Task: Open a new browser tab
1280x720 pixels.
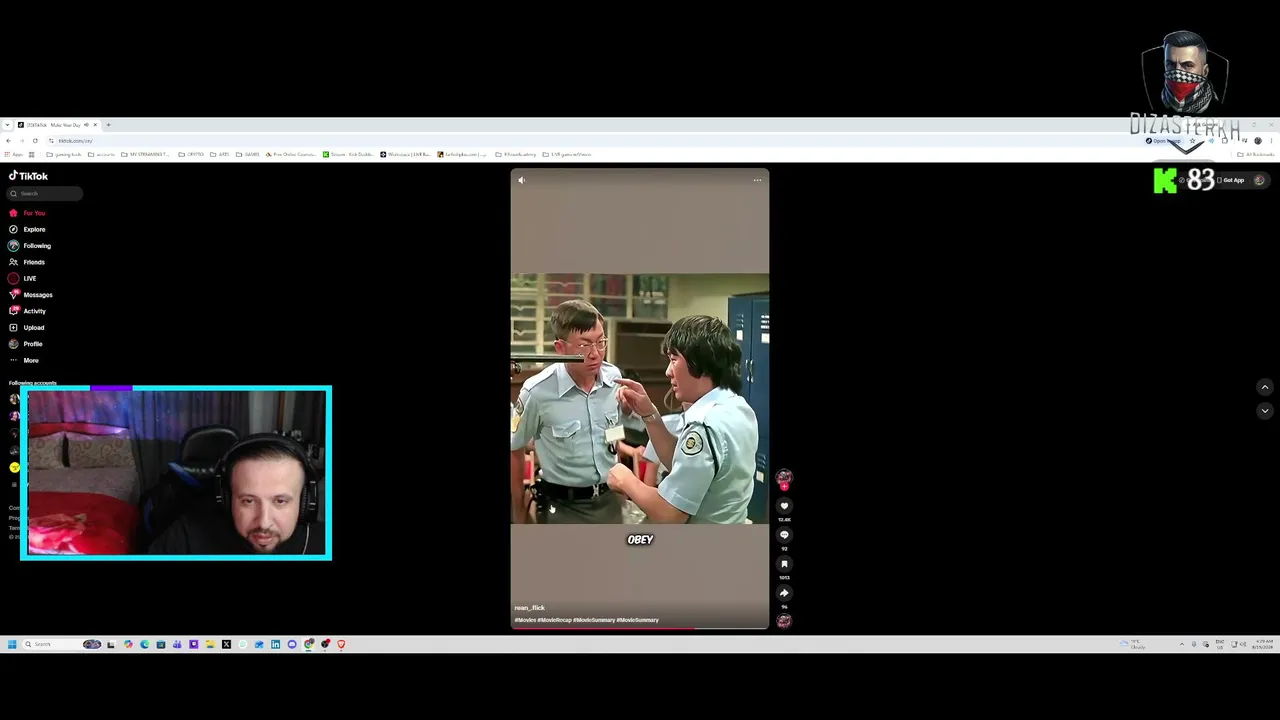Action: click(x=109, y=125)
